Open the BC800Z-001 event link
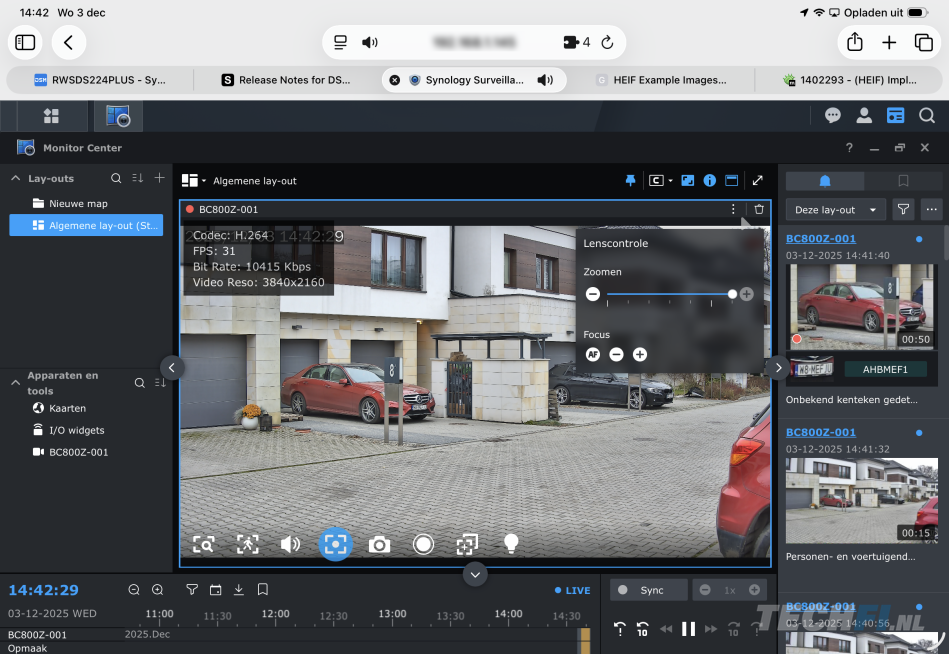The image size is (949, 654). 821,238
